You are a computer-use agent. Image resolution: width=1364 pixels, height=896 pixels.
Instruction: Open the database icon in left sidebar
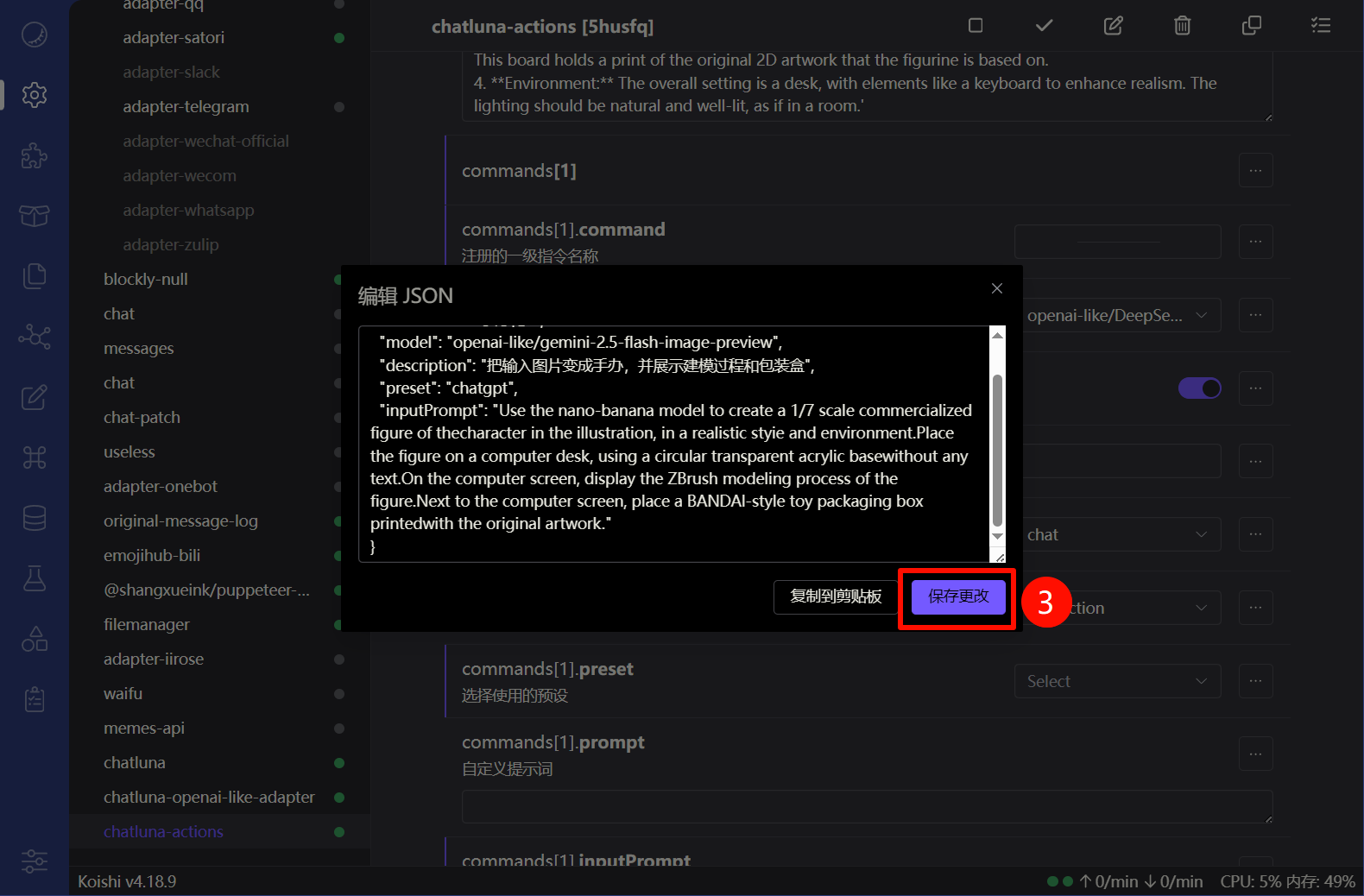point(35,518)
